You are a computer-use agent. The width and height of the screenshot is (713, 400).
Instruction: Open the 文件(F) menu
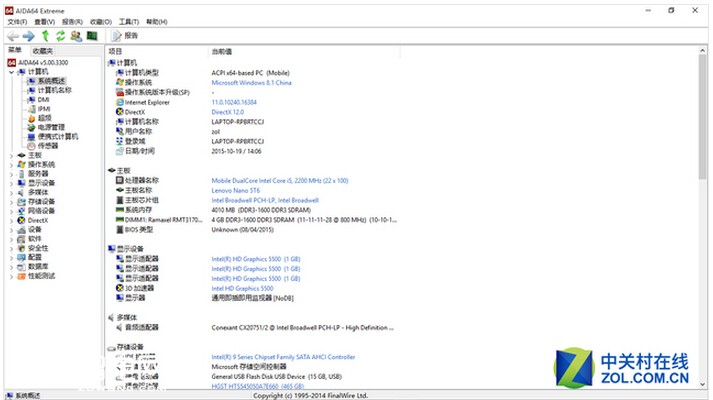coord(17,22)
